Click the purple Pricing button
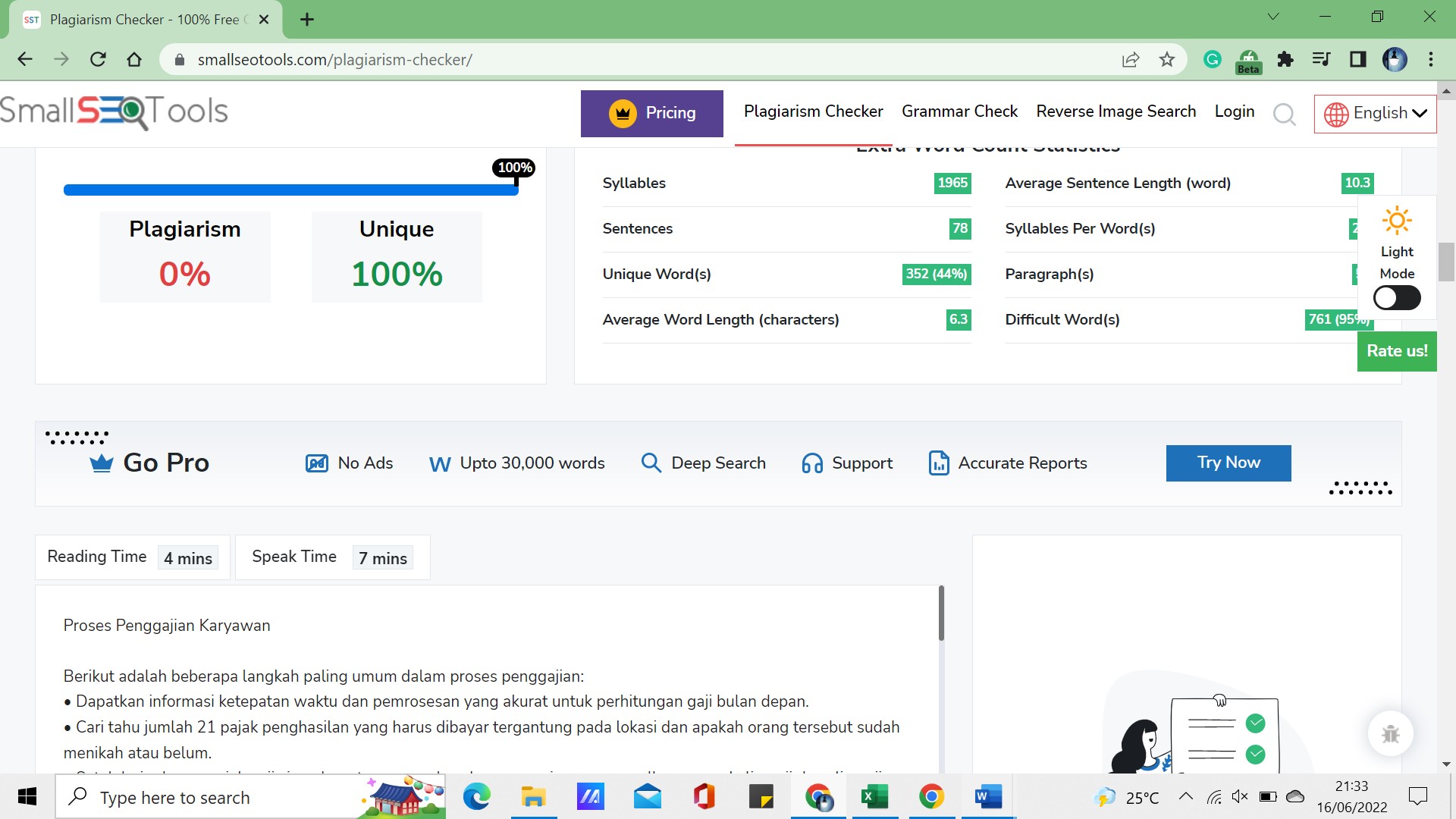Image resolution: width=1456 pixels, height=819 pixels. (x=651, y=113)
